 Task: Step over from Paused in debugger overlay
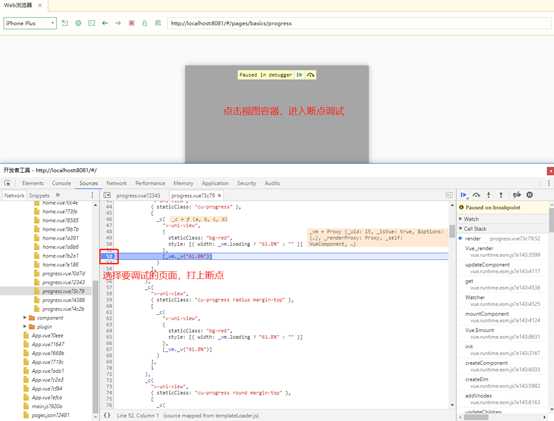(311, 75)
